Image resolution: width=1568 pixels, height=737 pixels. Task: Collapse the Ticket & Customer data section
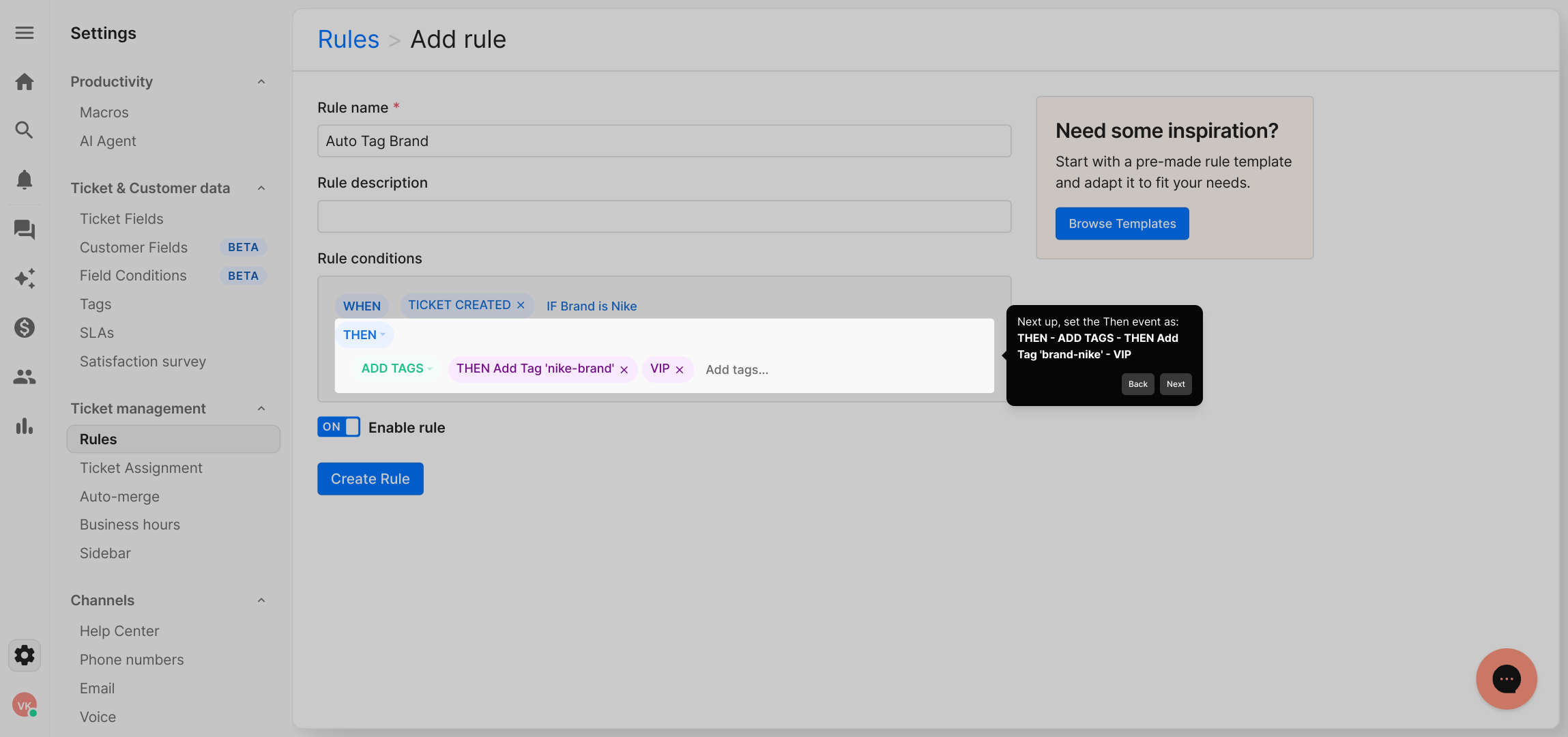[261, 188]
